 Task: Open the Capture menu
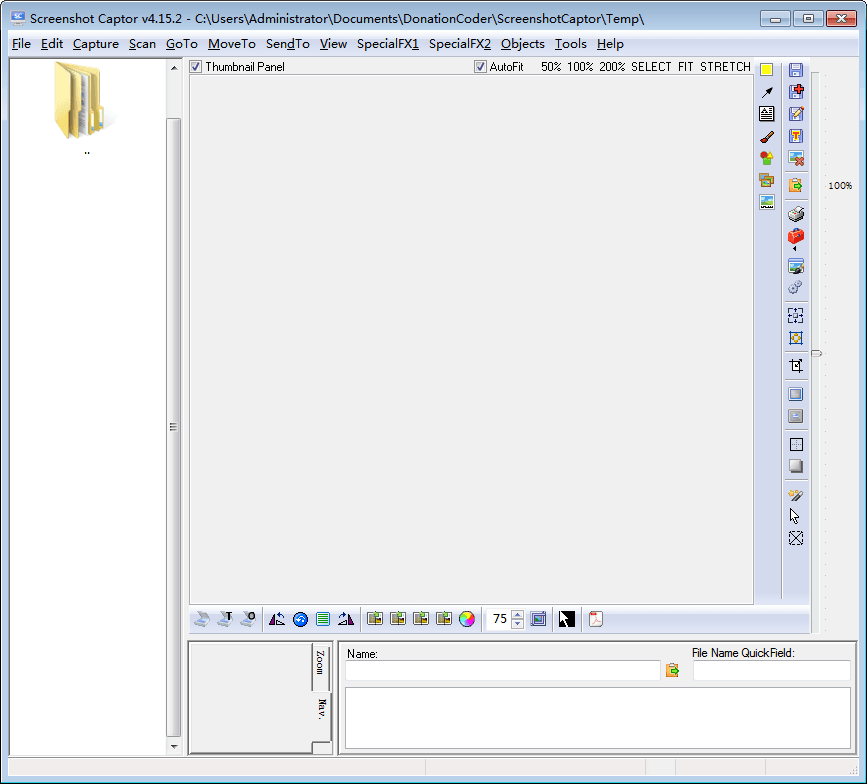click(96, 44)
